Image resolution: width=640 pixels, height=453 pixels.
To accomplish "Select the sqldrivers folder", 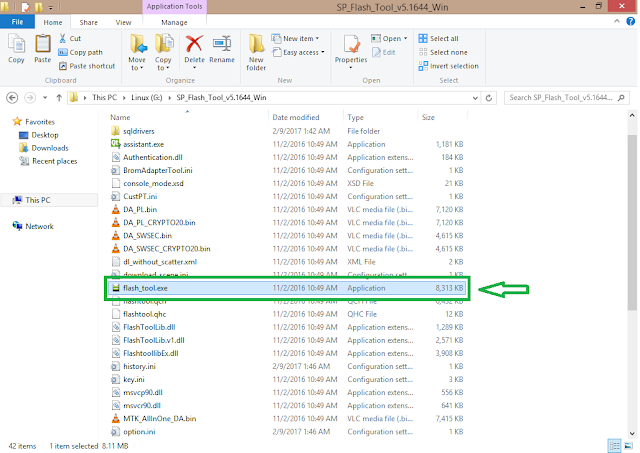I will pos(287,131).
